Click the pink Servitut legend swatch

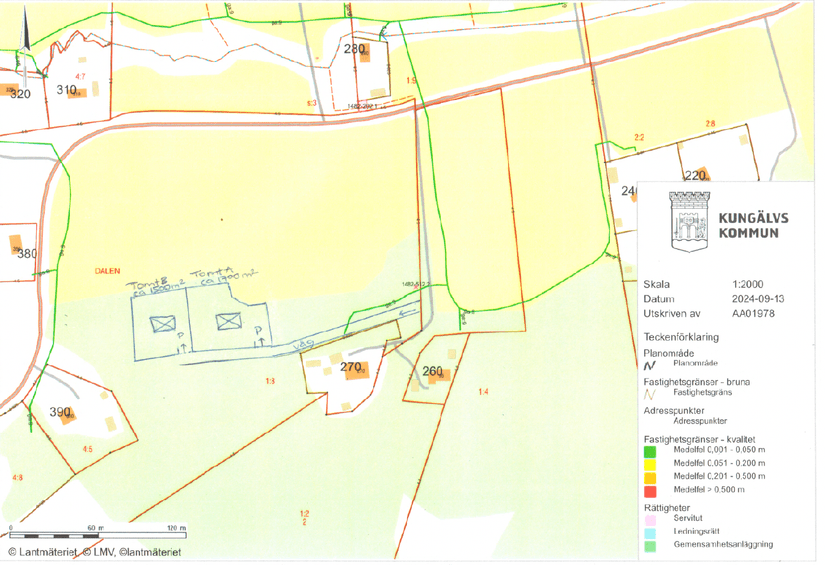tap(650, 520)
